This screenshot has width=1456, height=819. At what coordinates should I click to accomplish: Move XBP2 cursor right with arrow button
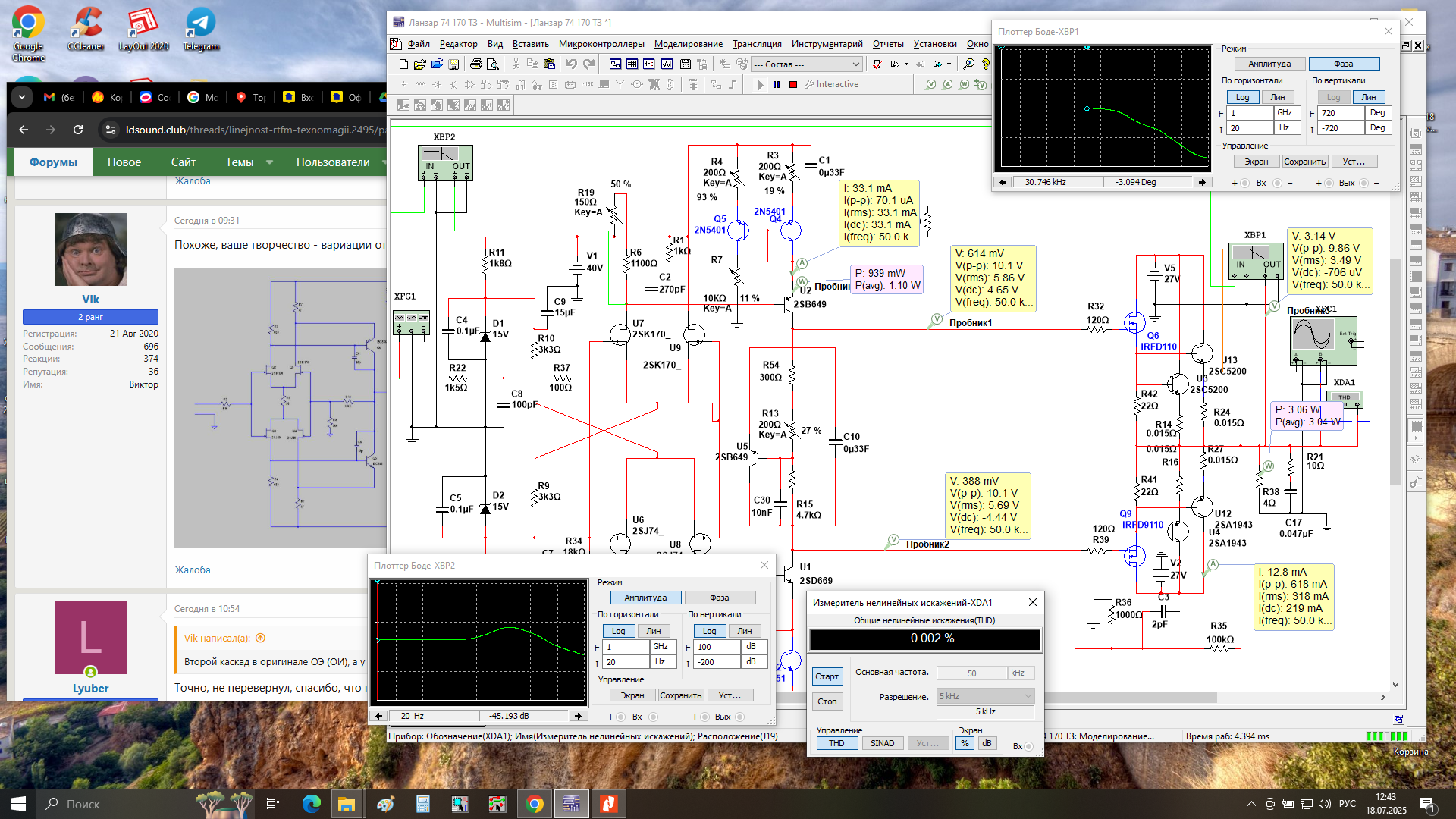pos(578,717)
